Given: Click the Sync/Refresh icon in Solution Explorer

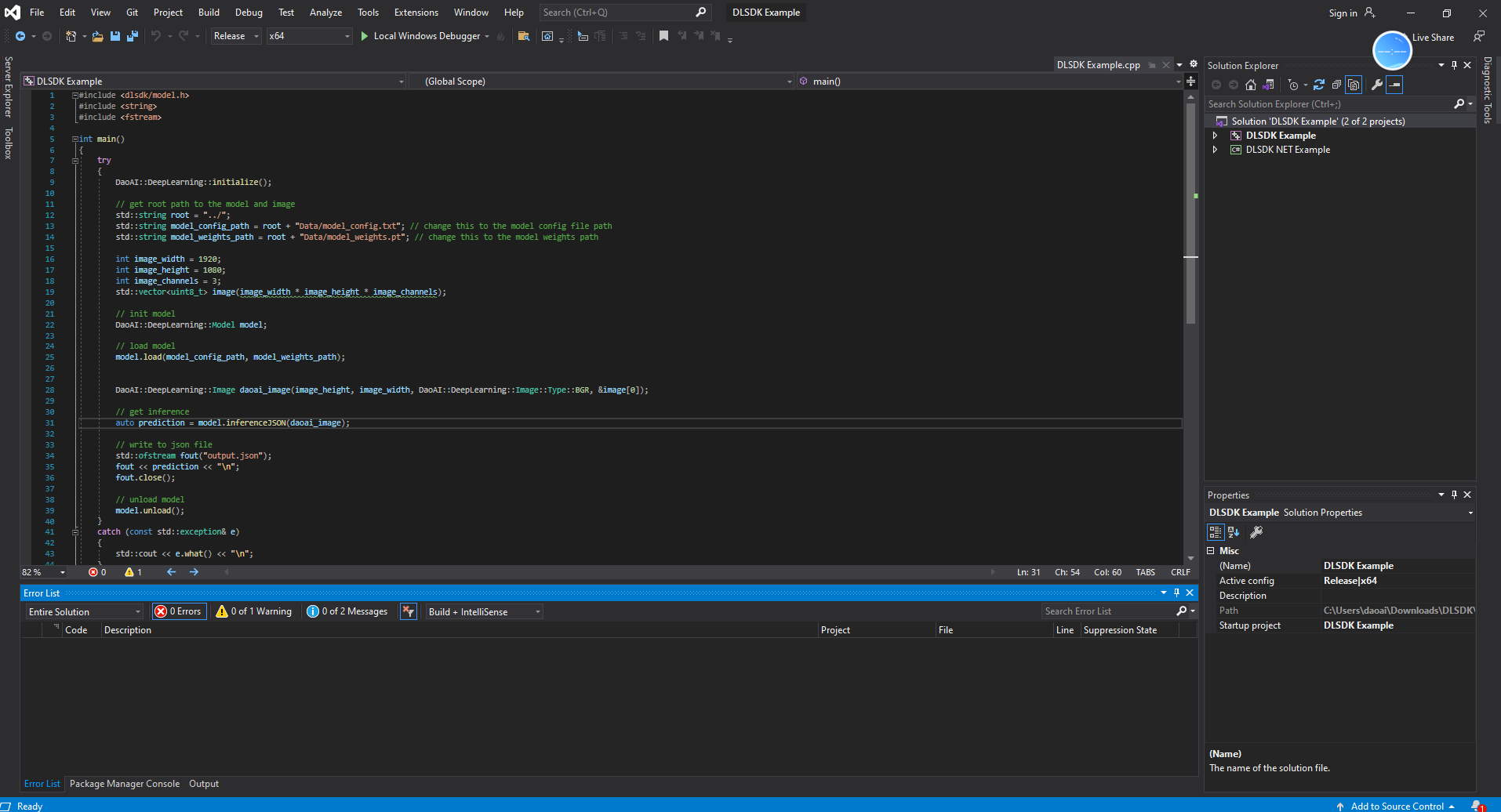Looking at the screenshot, I should click(1319, 85).
